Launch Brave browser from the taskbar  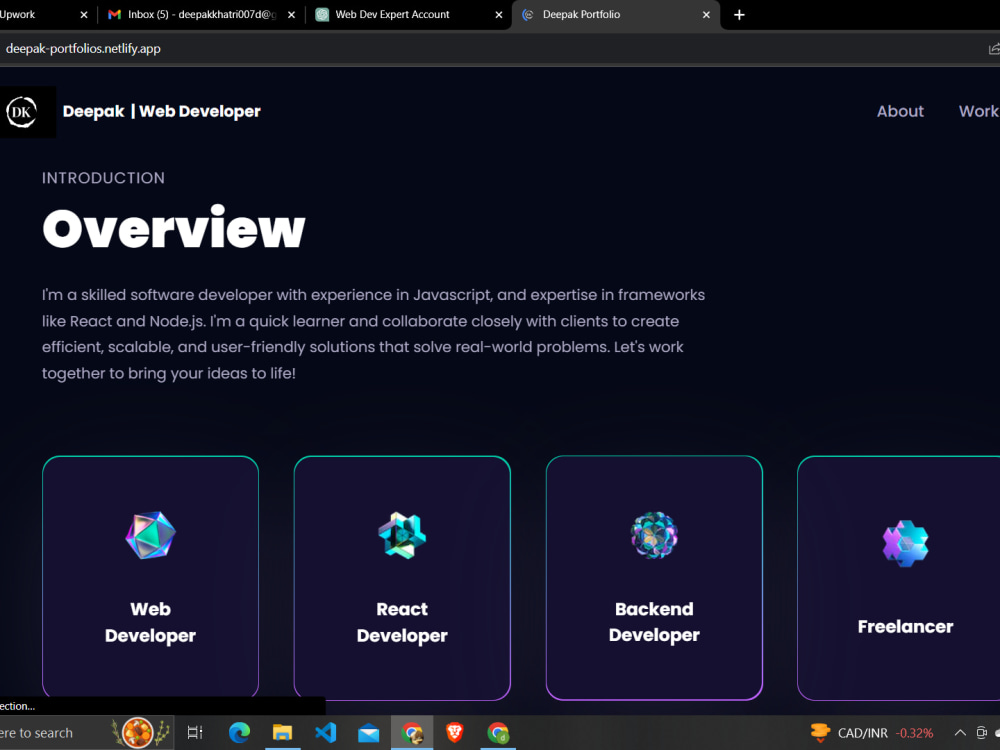(454, 732)
